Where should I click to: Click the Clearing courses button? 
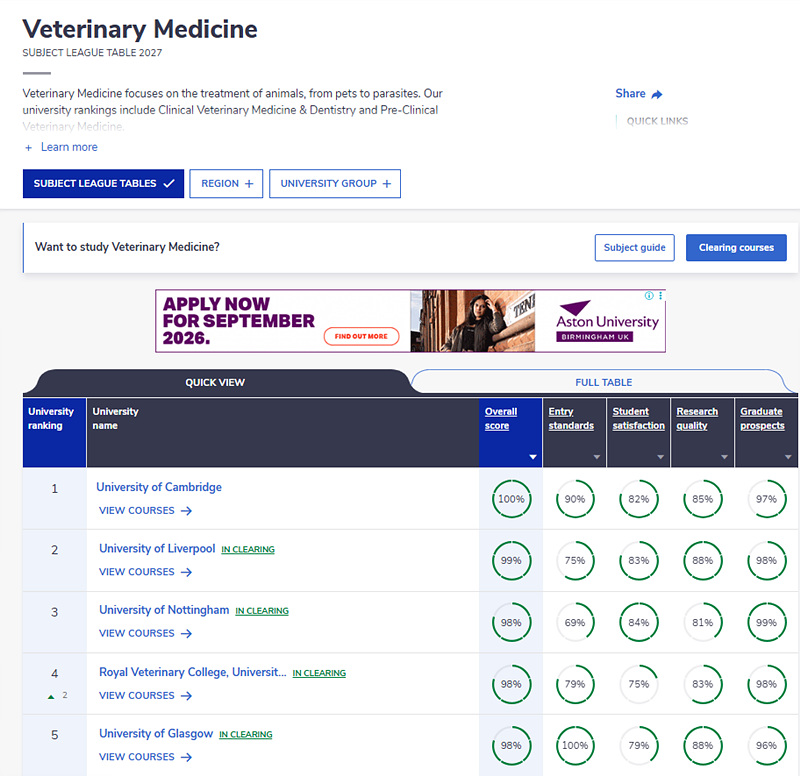[x=736, y=247]
